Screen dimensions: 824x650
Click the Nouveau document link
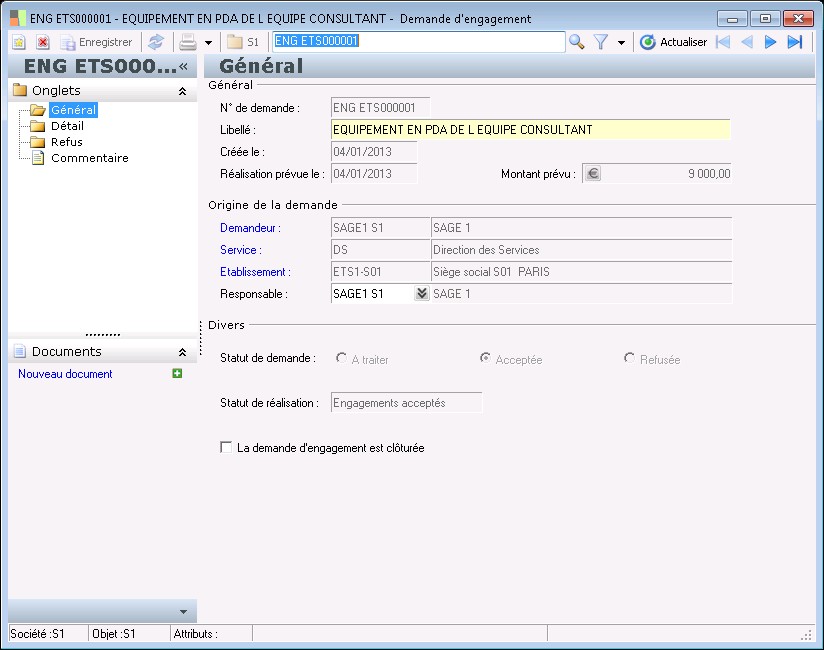coord(65,374)
